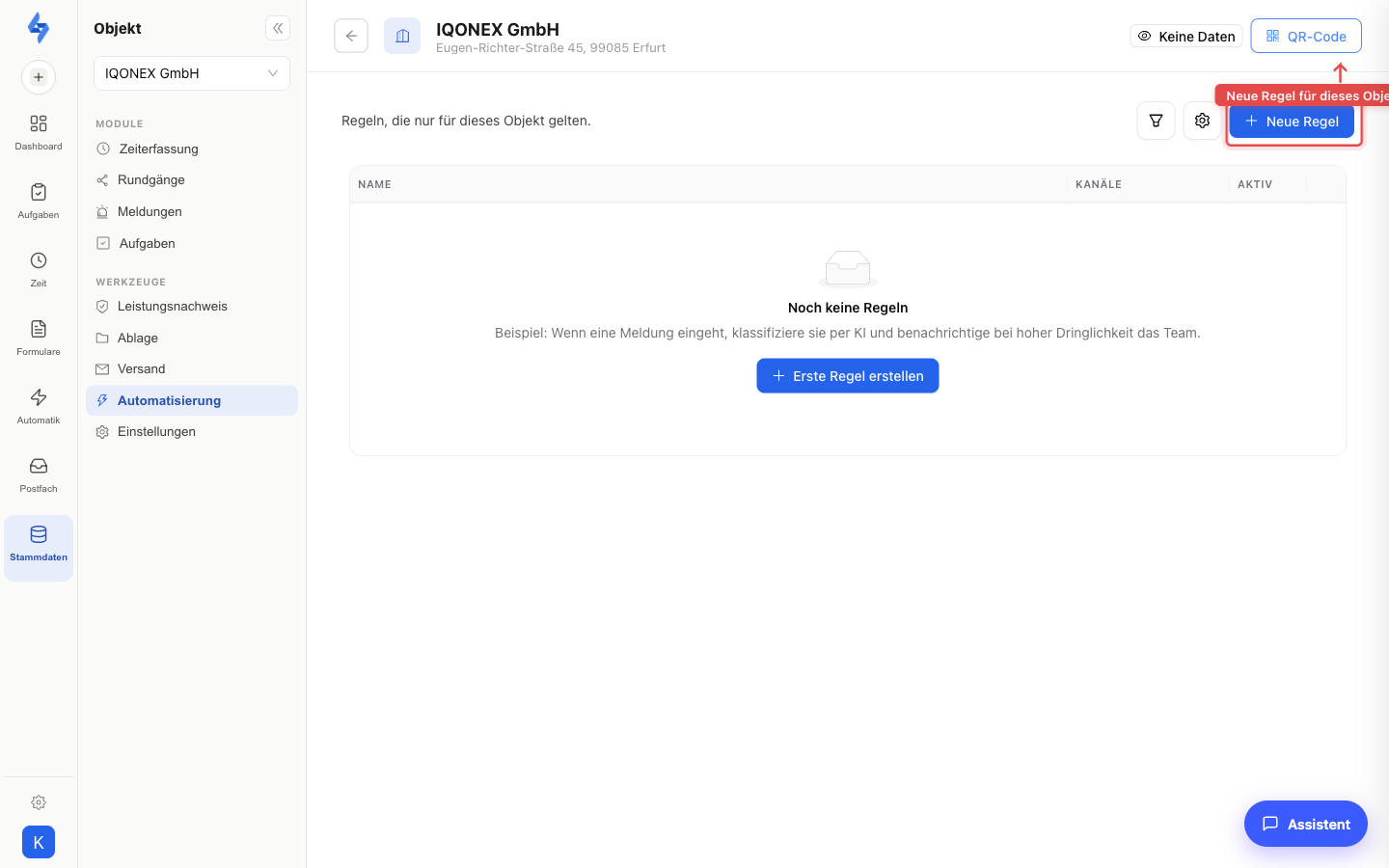Click the empty inbox illustration

(x=848, y=268)
